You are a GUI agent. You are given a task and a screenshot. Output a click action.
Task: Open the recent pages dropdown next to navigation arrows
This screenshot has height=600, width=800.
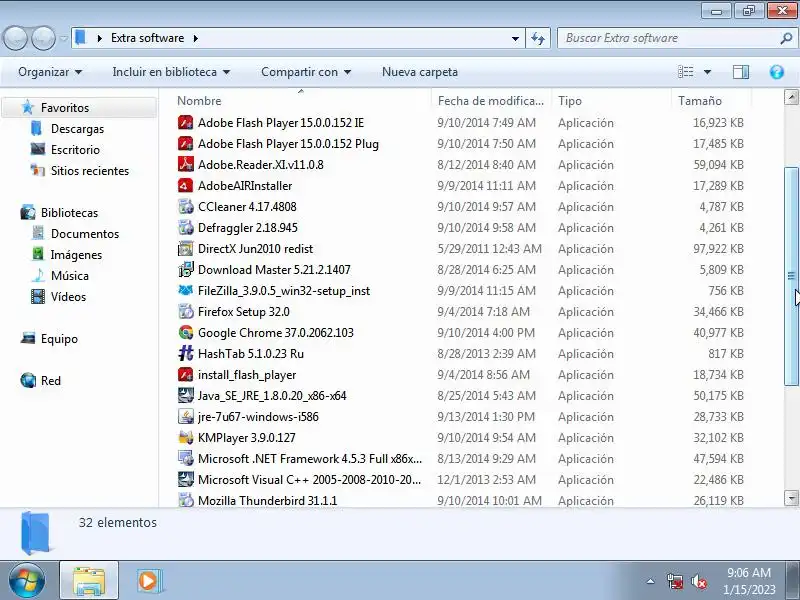pyautogui.click(x=63, y=38)
